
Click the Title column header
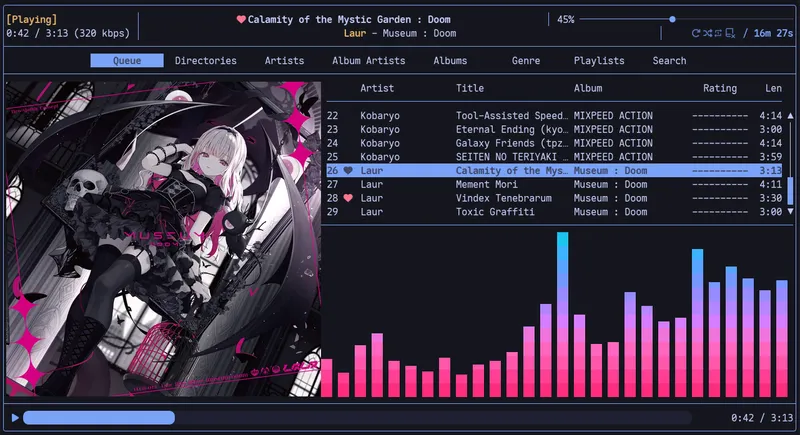[x=470, y=88]
